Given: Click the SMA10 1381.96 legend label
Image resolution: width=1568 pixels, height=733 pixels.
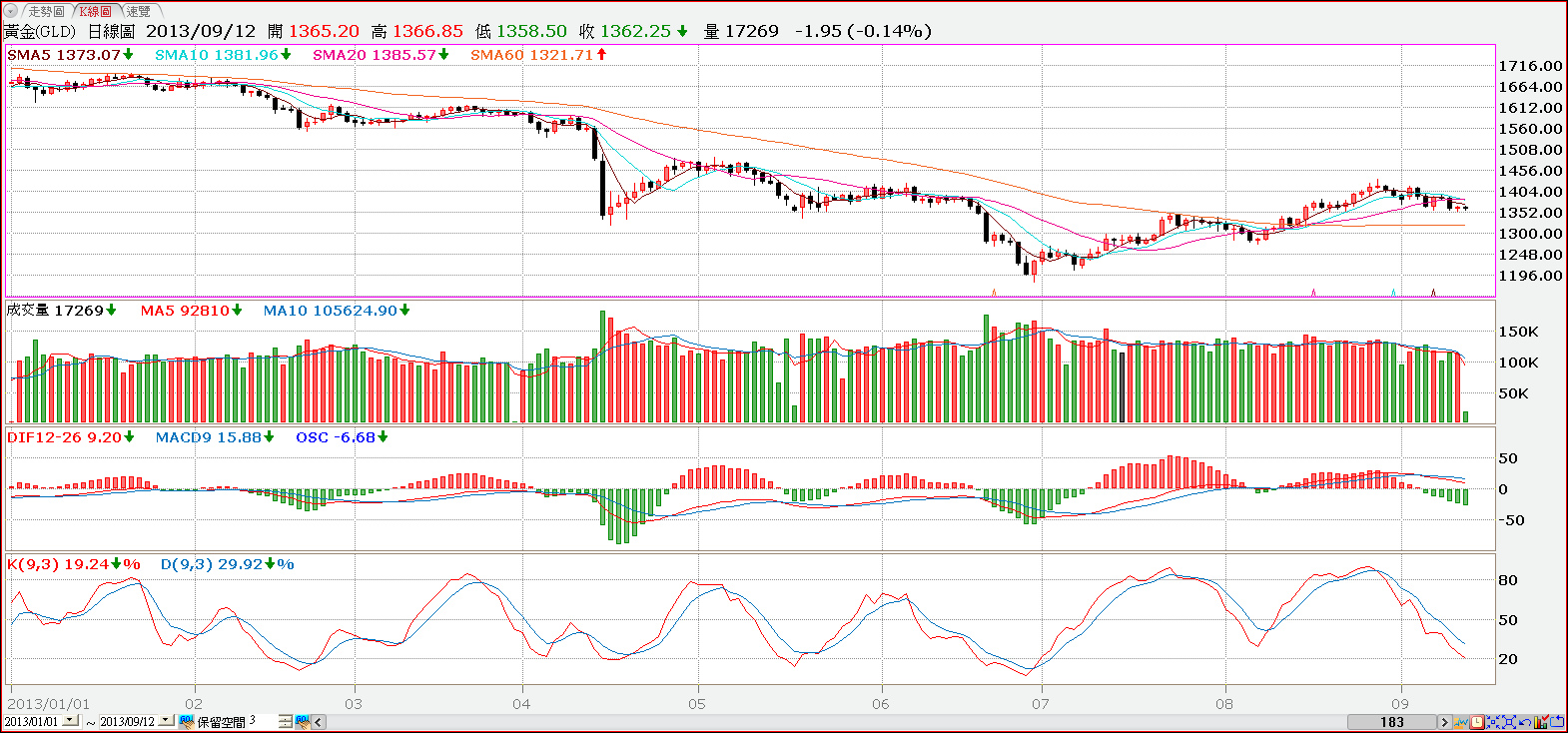Looking at the screenshot, I should click(x=216, y=55).
